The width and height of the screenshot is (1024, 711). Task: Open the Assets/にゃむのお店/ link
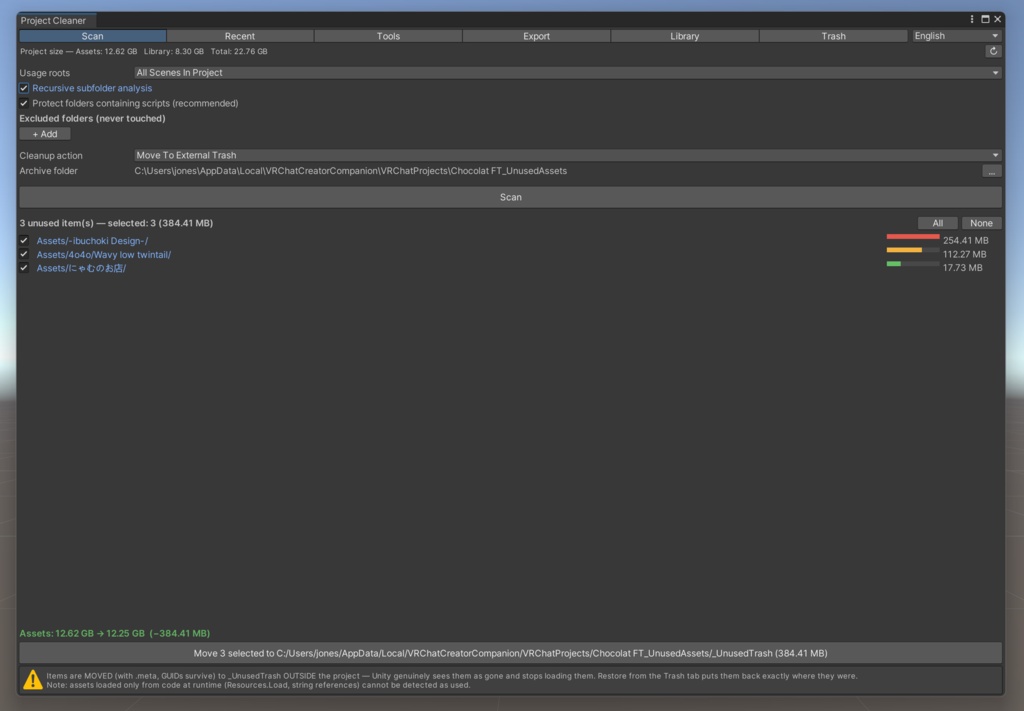click(81, 268)
